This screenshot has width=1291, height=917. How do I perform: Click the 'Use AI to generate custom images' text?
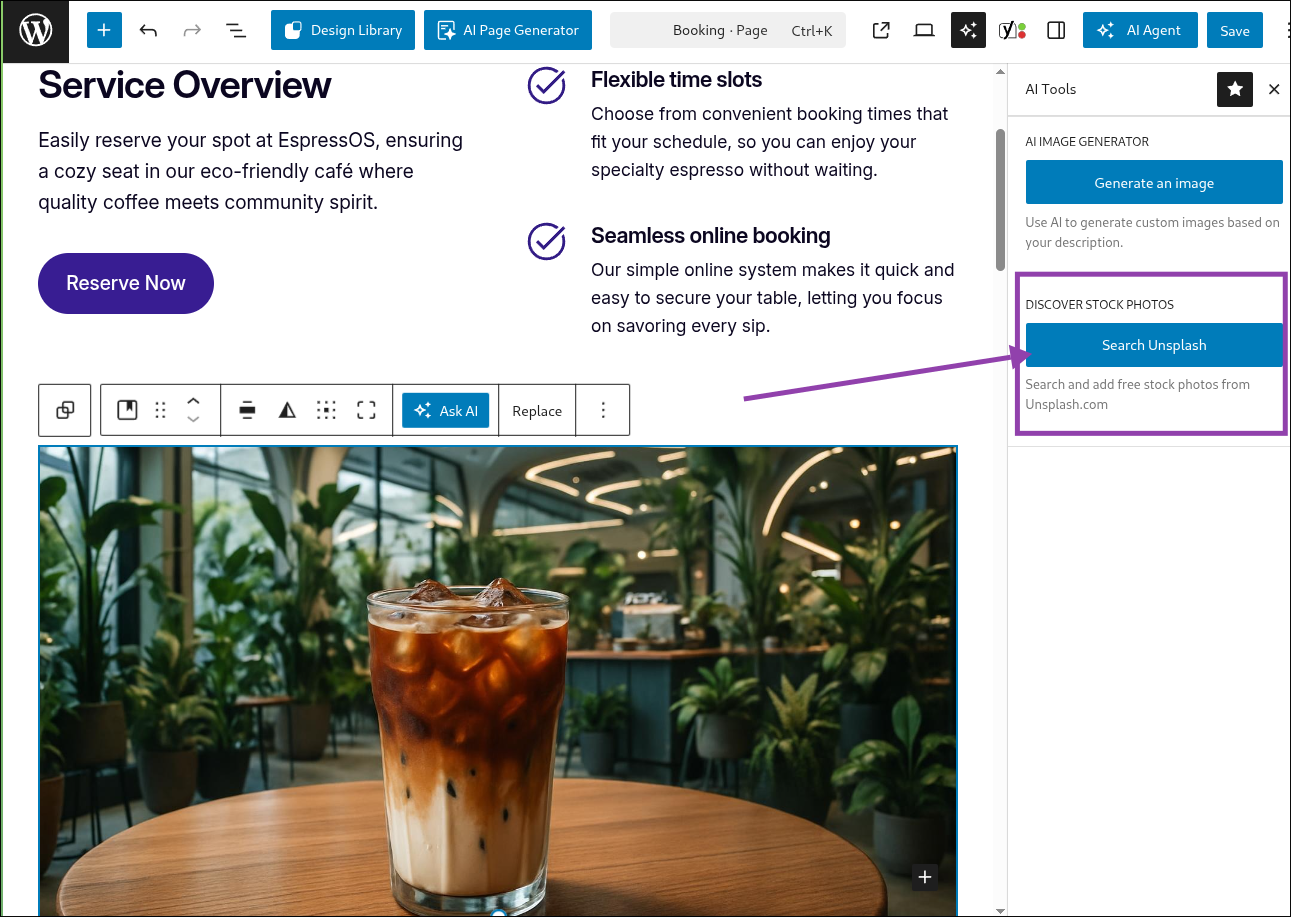[x=1152, y=232]
